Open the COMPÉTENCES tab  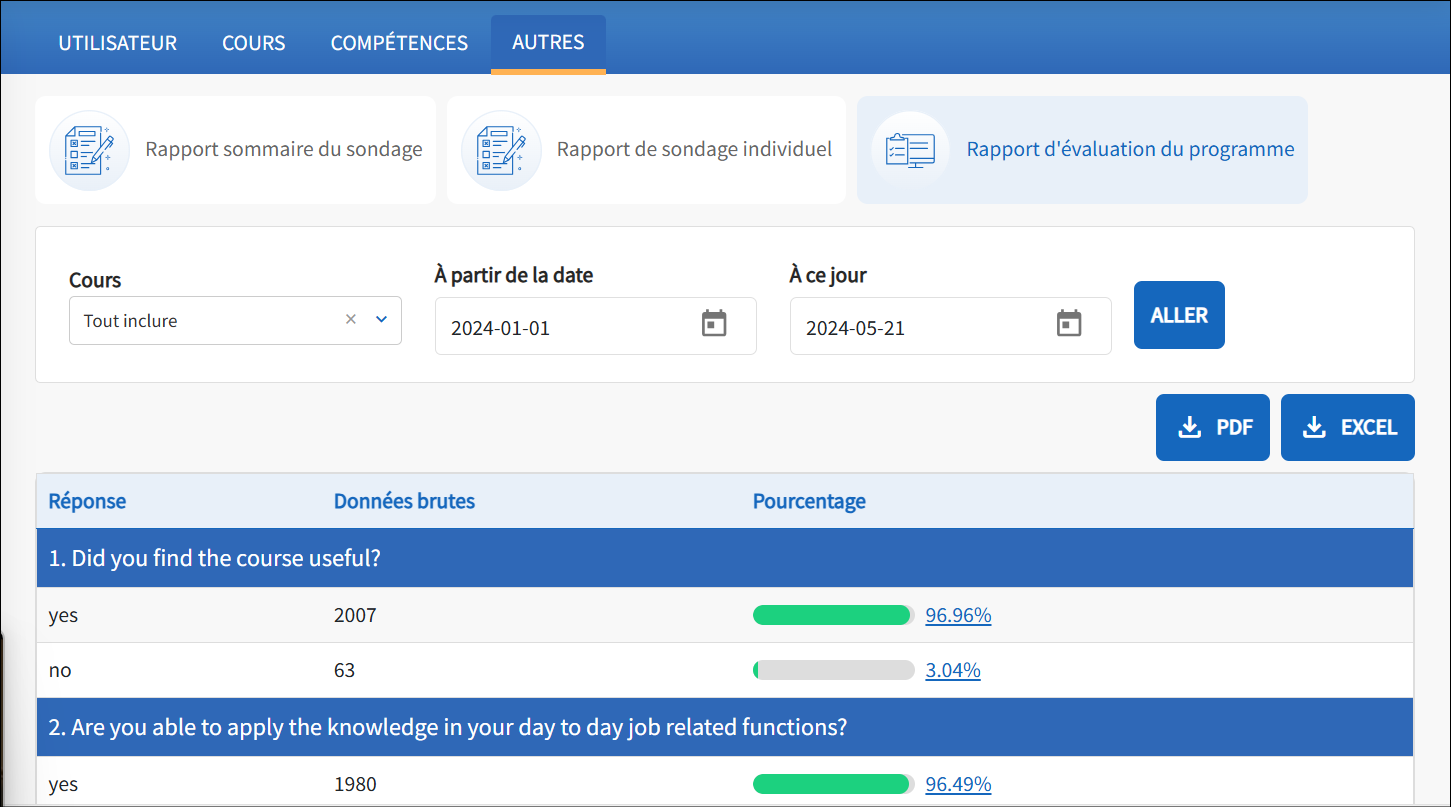tap(399, 42)
